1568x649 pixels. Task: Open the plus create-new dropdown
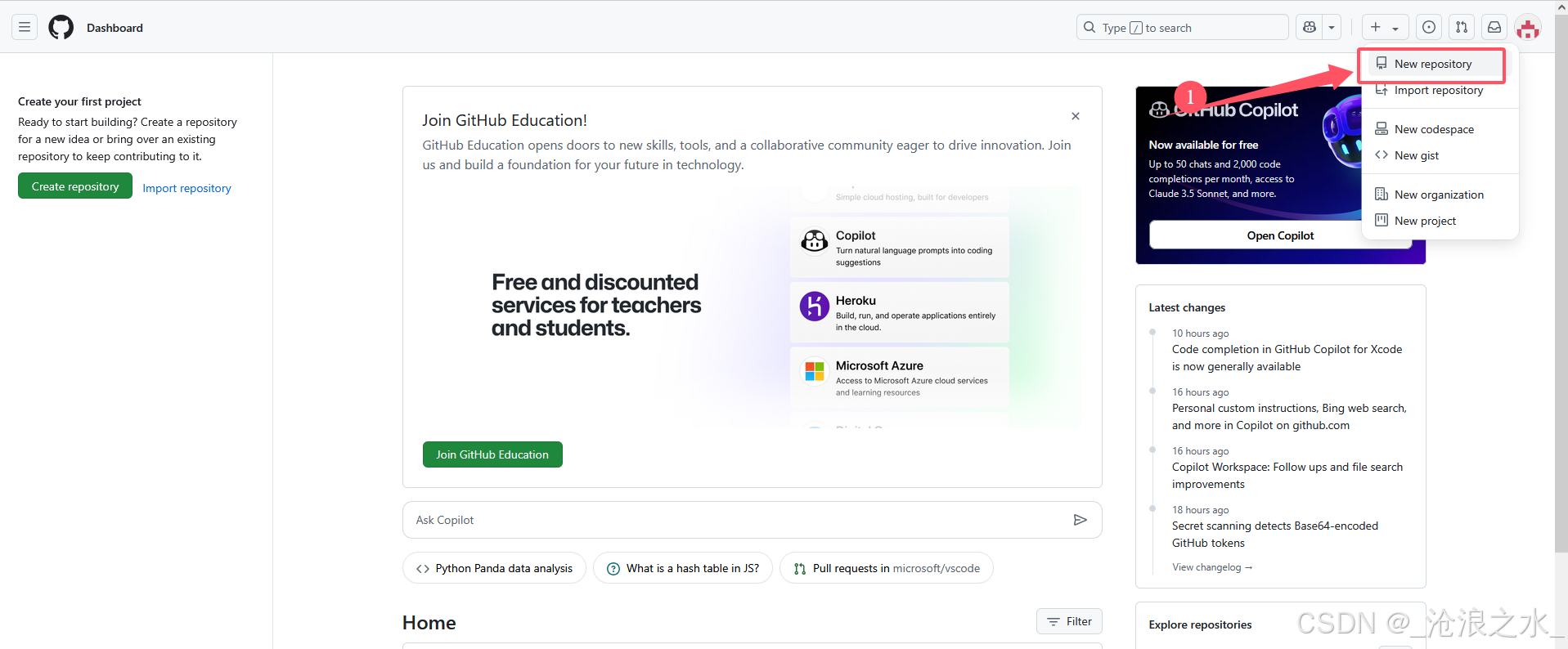(1385, 27)
